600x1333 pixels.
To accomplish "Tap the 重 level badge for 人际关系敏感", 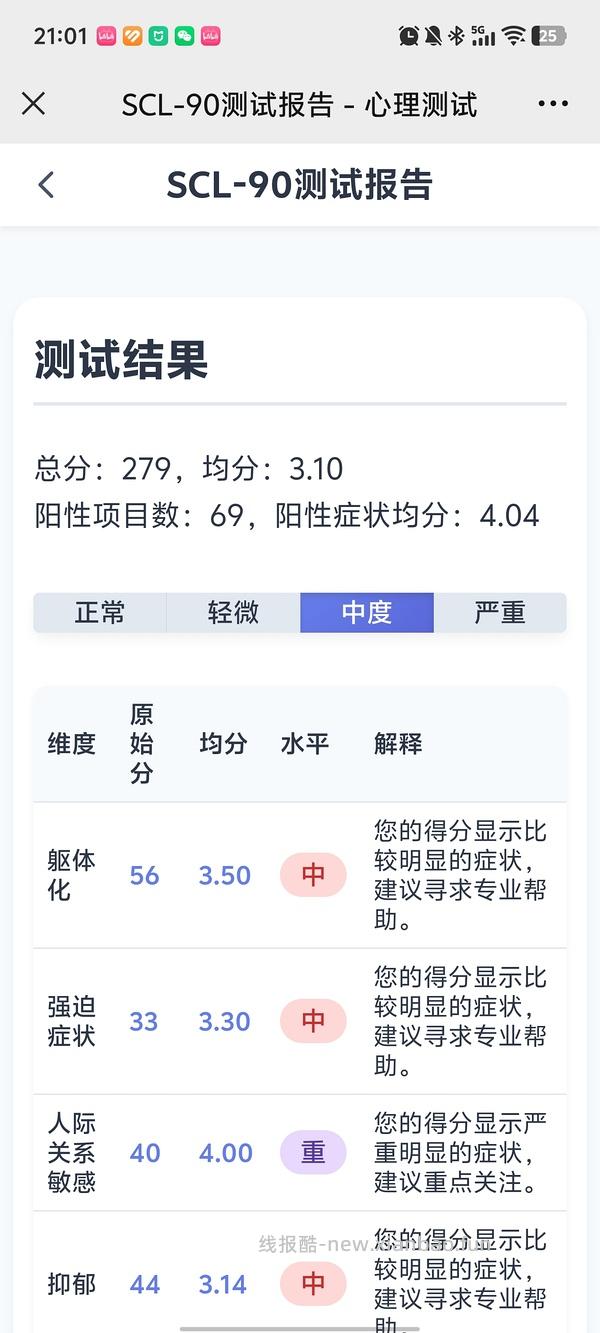I will click(x=313, y=1153).
